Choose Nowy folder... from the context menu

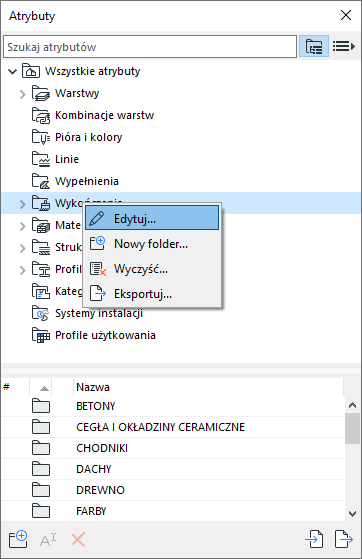coord(152,244)
